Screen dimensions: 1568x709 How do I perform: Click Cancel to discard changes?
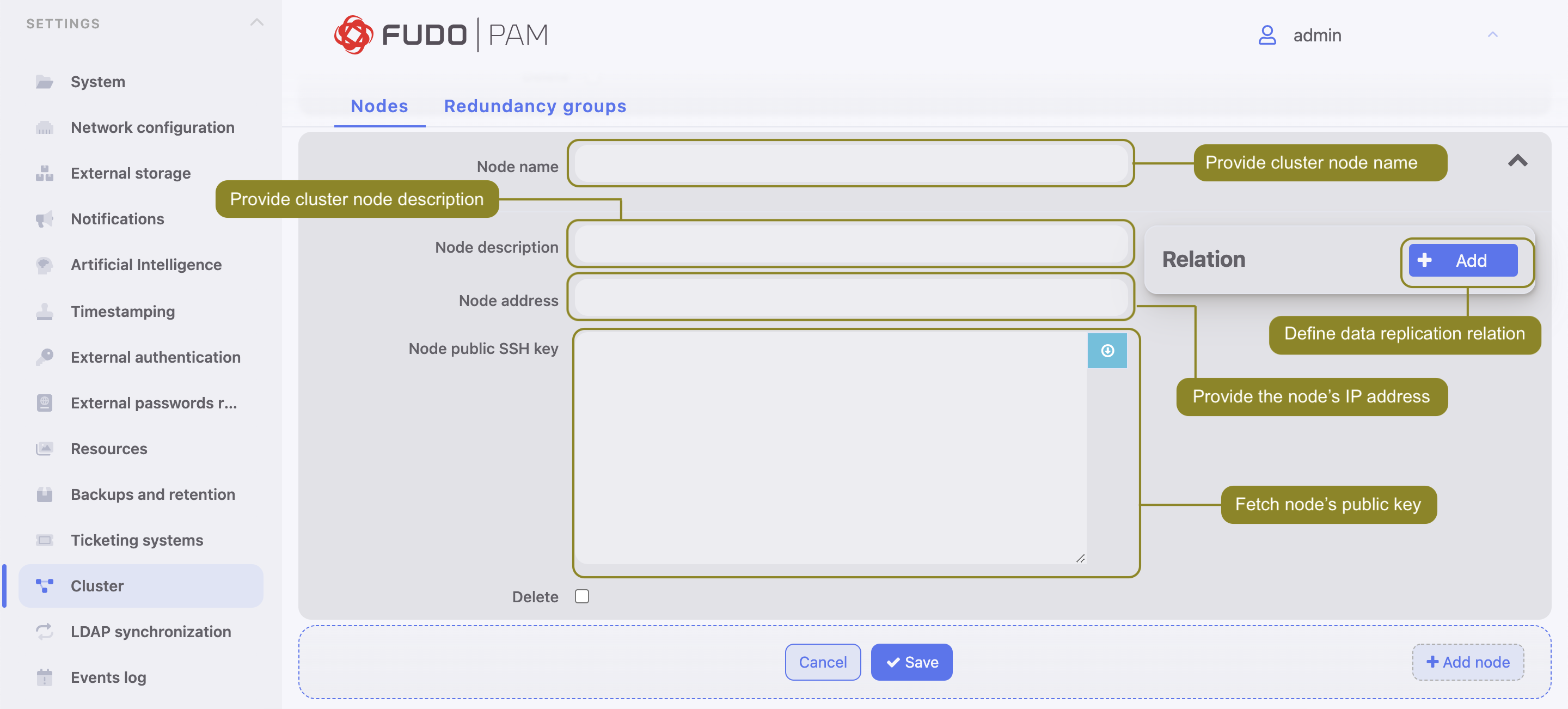click(x=823, y=662)
